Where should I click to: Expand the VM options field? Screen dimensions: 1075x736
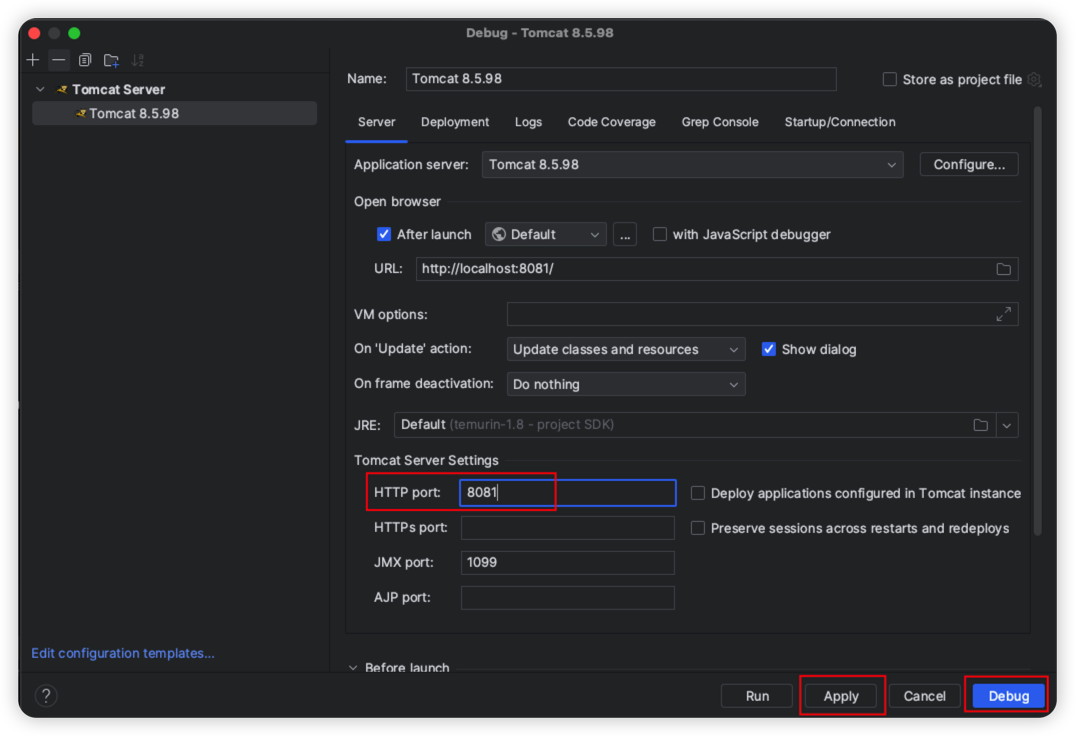[1003, 314]
